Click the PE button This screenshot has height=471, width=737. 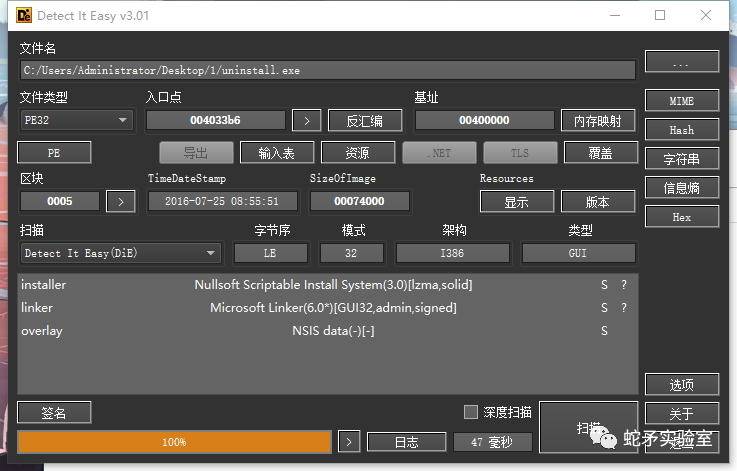tap(54, 153)
